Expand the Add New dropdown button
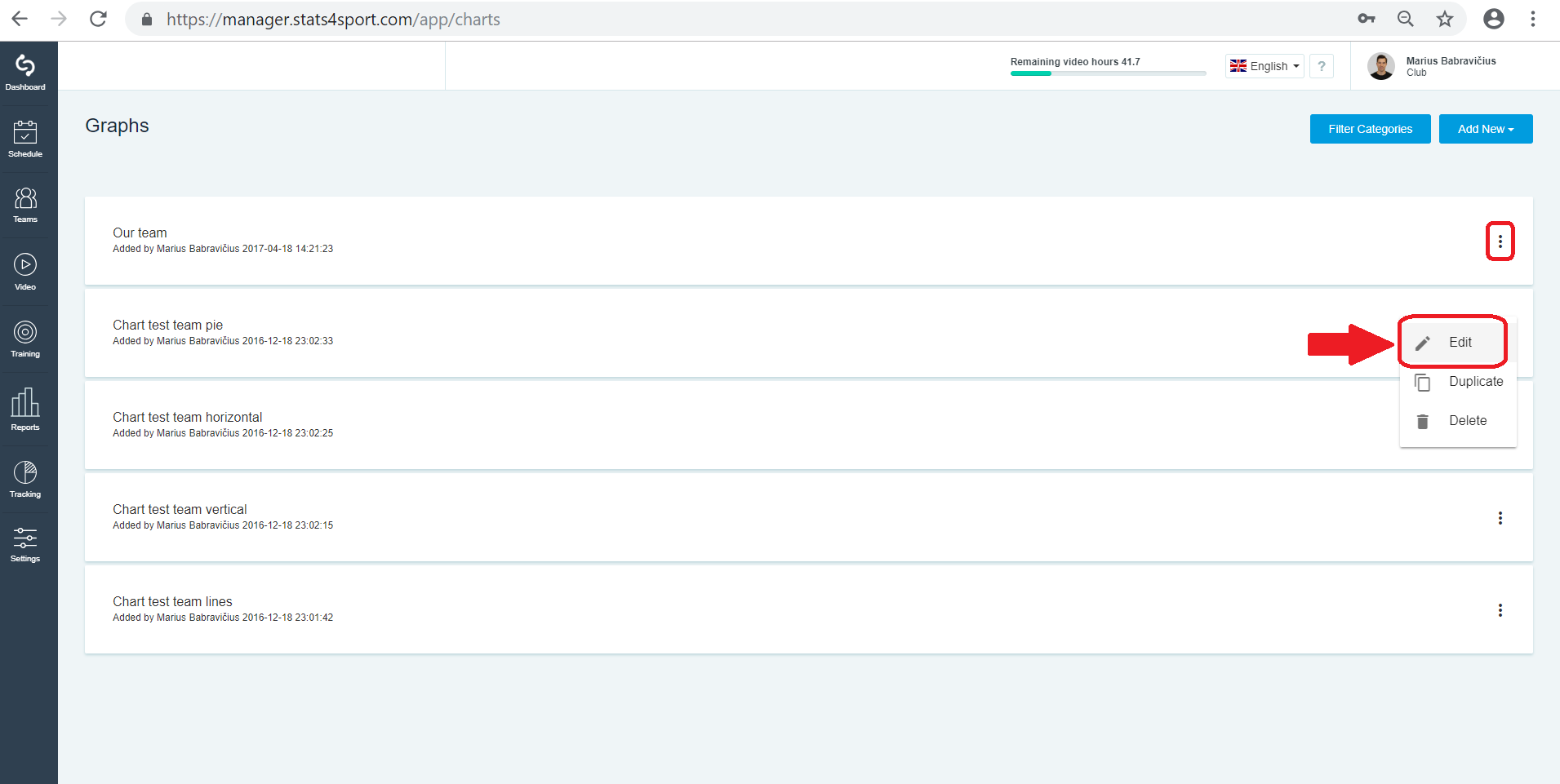This screenshot has width=1560, height=784. pos(1486,129)
